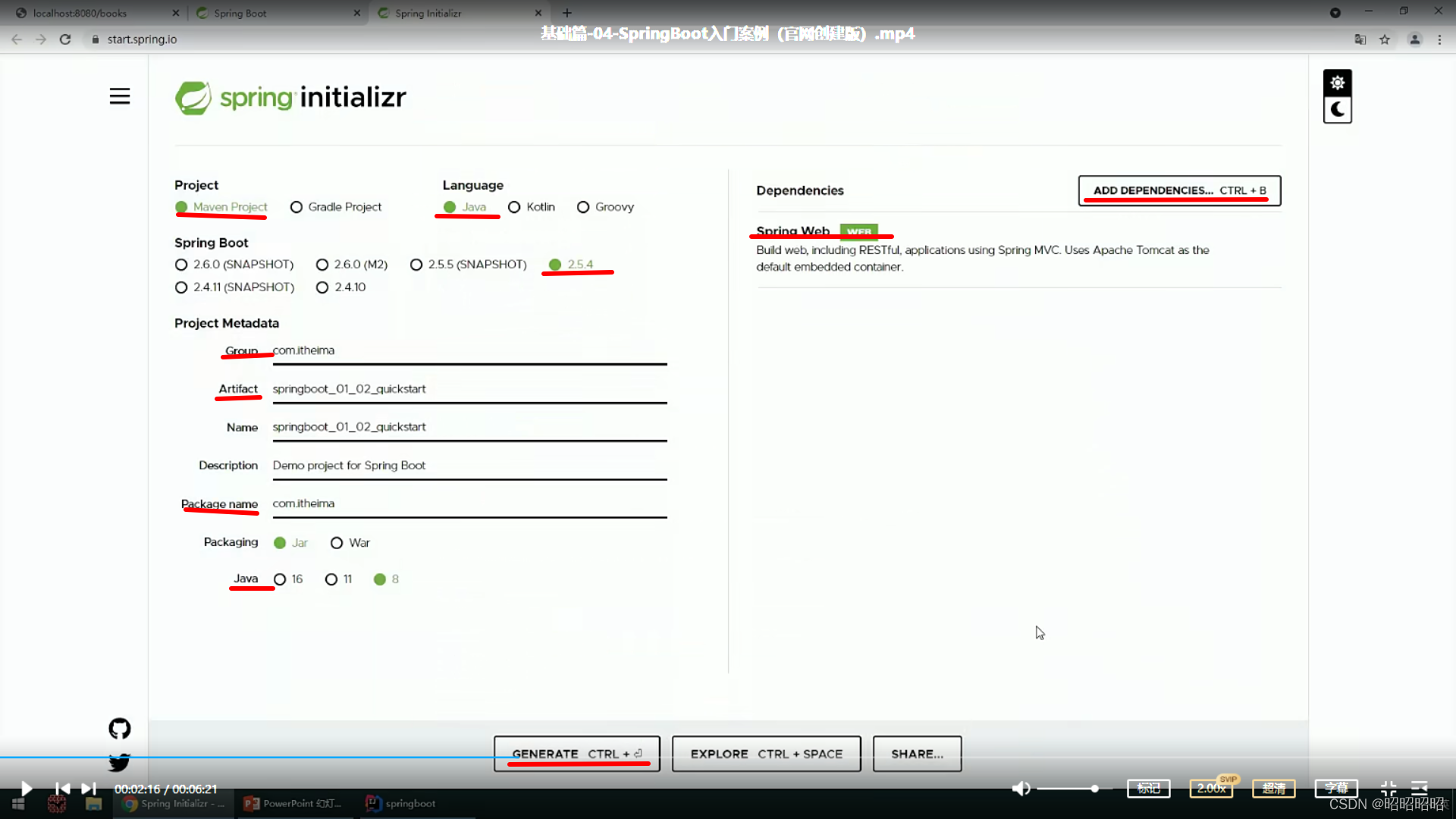Open the playback speed 2.00x menu
Screen dimensions: 1456x819
click(x=1211, y=789)
